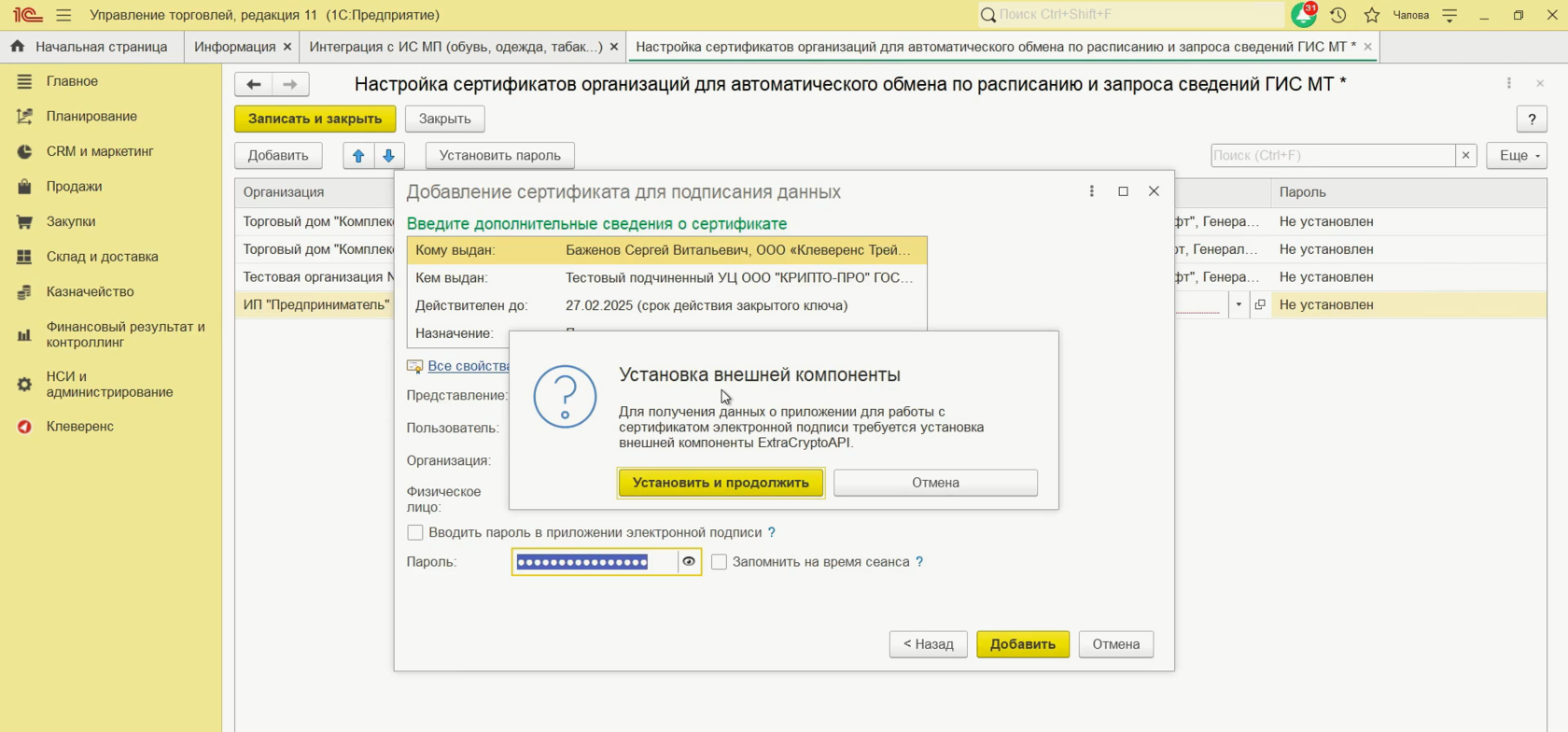This screenshot has width=1568, height=732.
Task: Go to previous step with < Назад
Action: point(928,644)
